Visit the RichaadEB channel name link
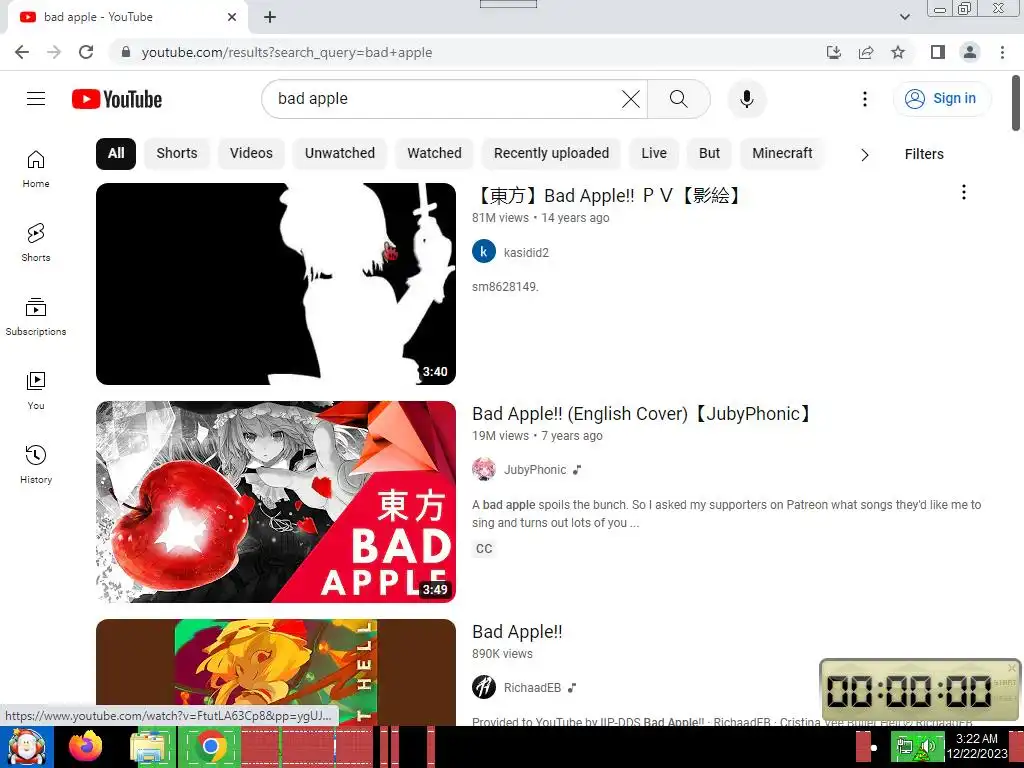Screen dimensions: 1024x768 click(532, 688)
